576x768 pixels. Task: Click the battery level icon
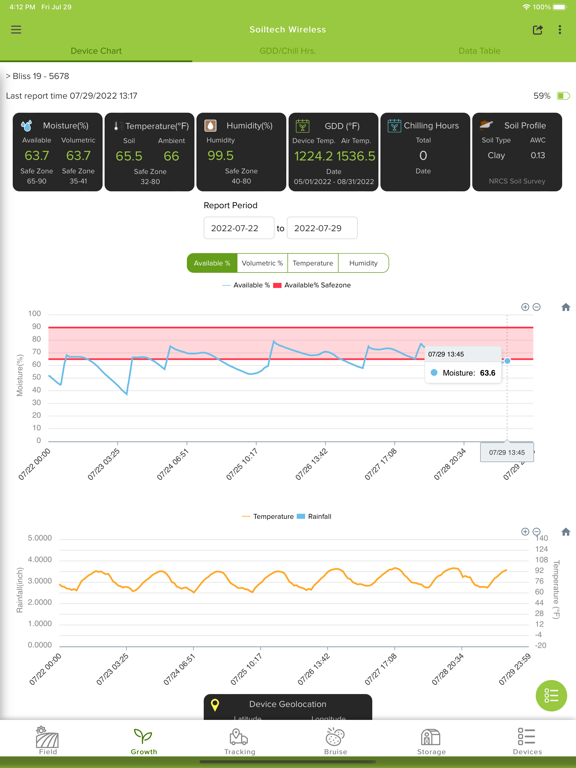pyautogui.click(x=563, y=96)
